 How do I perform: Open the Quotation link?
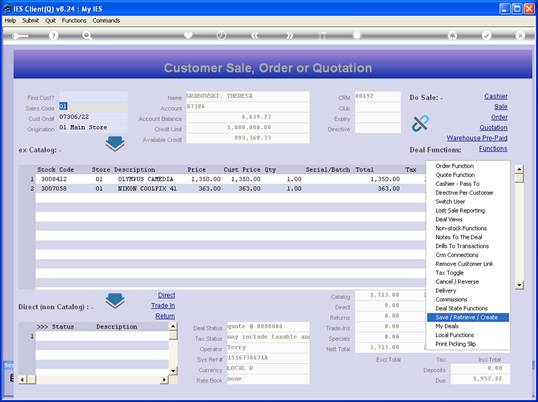(493, 128)
